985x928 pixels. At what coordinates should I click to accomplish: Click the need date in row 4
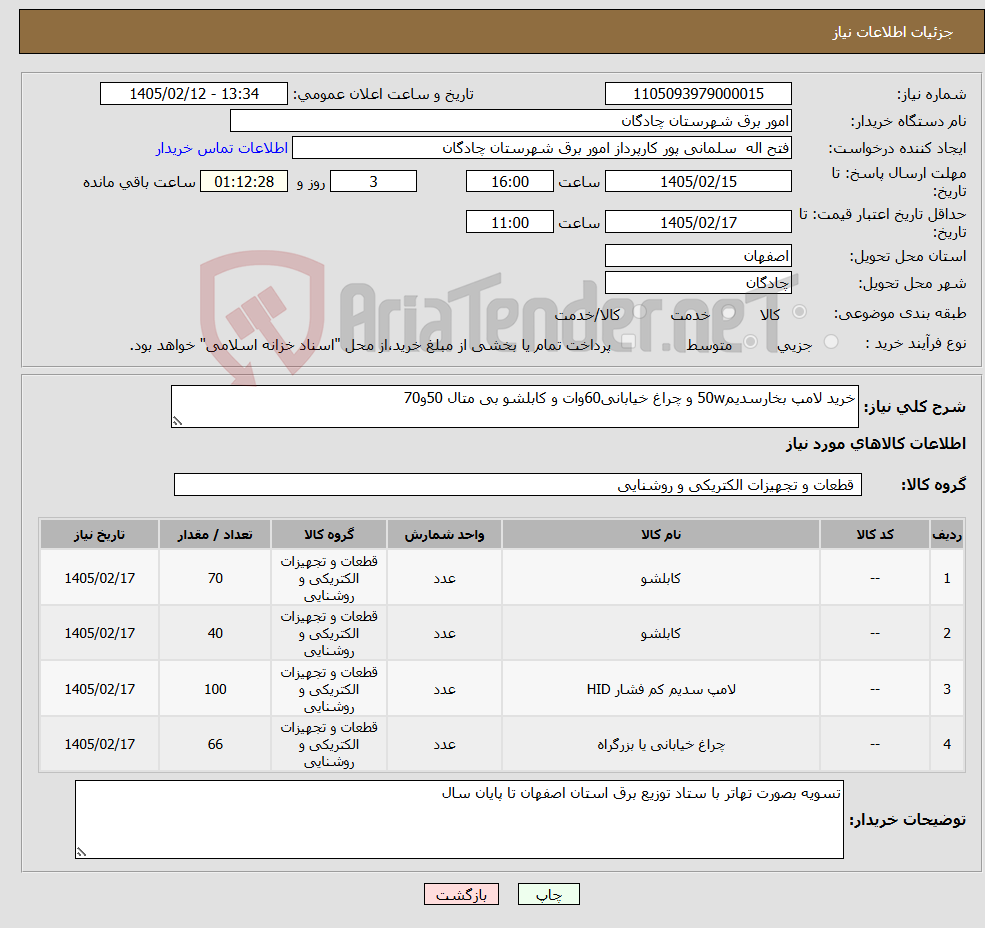click(99, 745)
